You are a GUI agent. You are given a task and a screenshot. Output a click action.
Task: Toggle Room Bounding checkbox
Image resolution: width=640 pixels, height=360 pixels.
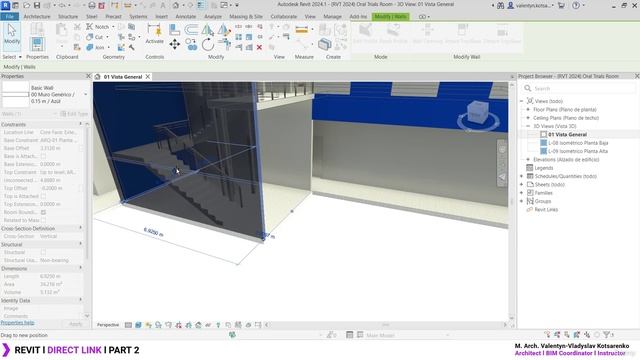[x=43, y=212]
